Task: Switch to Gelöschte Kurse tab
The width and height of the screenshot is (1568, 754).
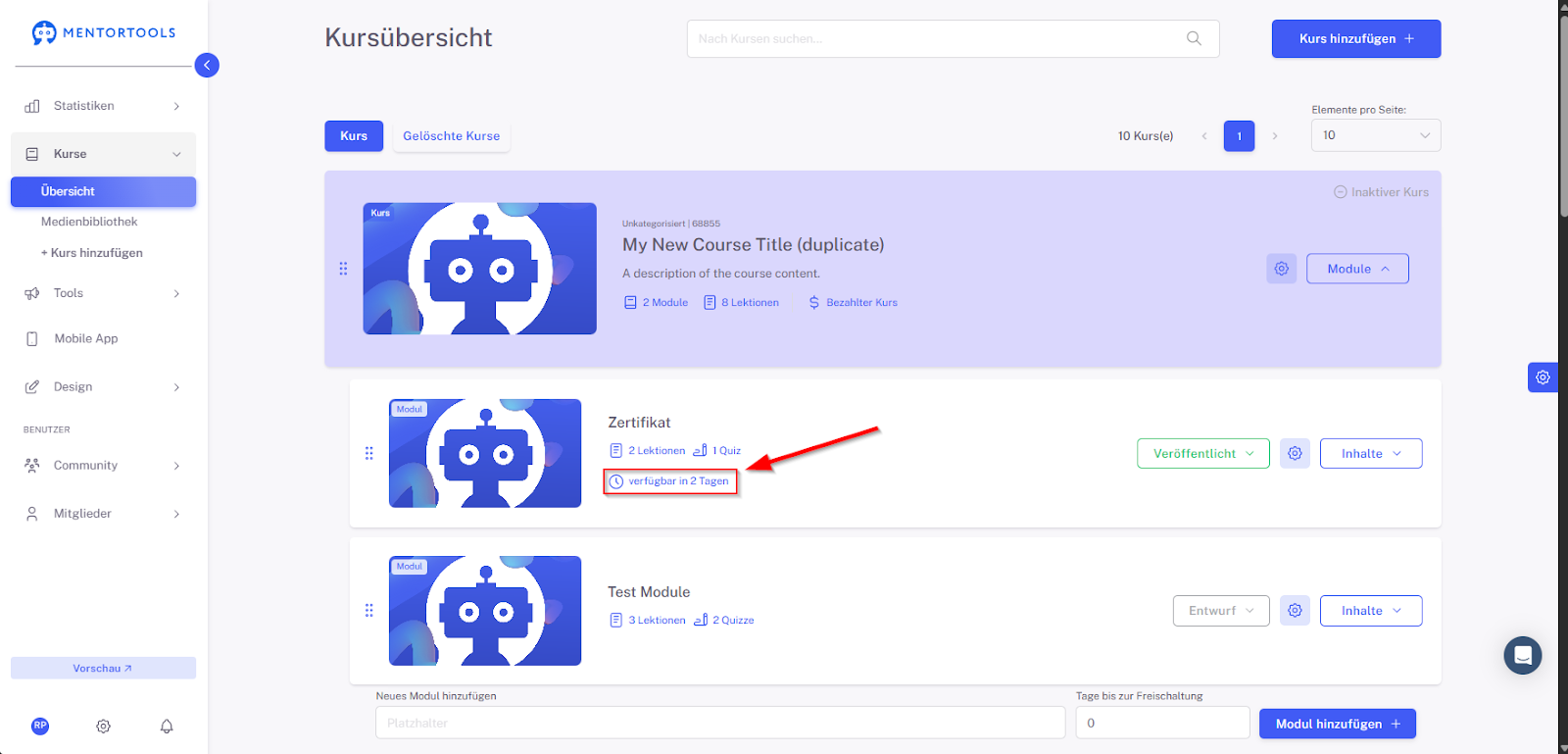Action: click(x=452, y=136)
